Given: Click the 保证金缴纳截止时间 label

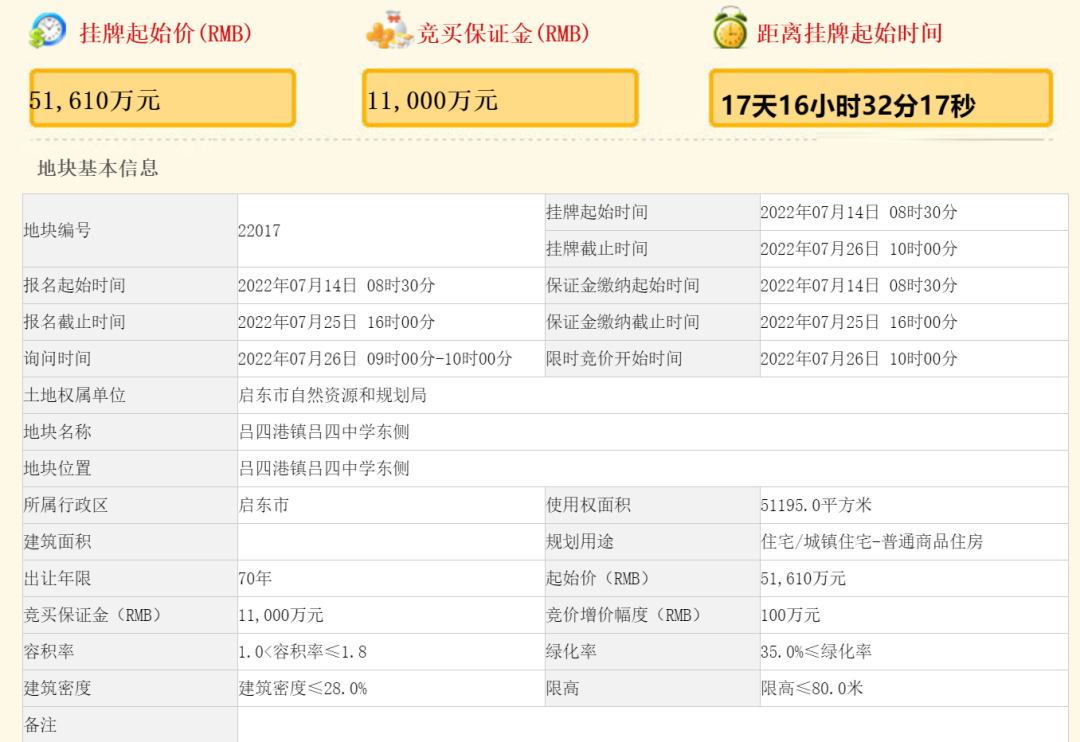Looking at the screenshot, I should coord(623,322).
